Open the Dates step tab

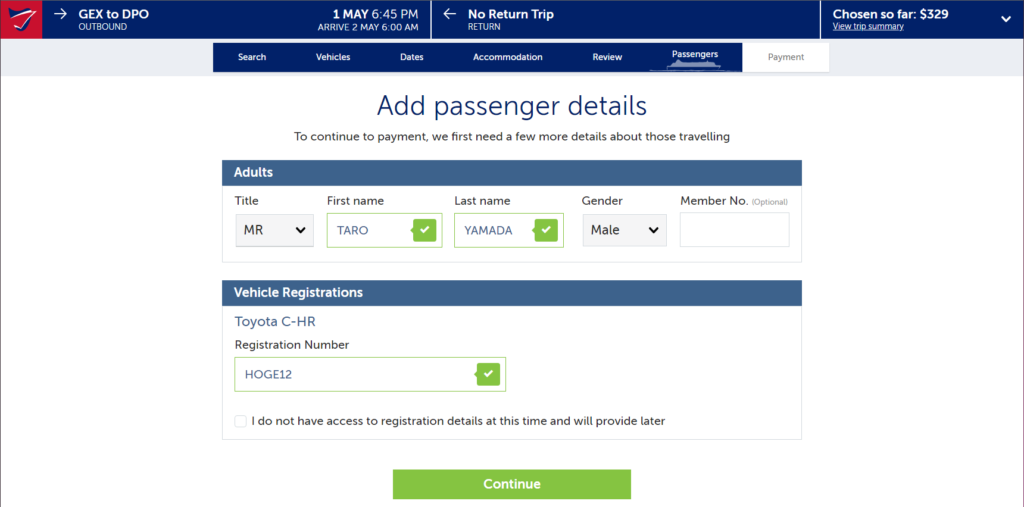(x=411, y=57)
